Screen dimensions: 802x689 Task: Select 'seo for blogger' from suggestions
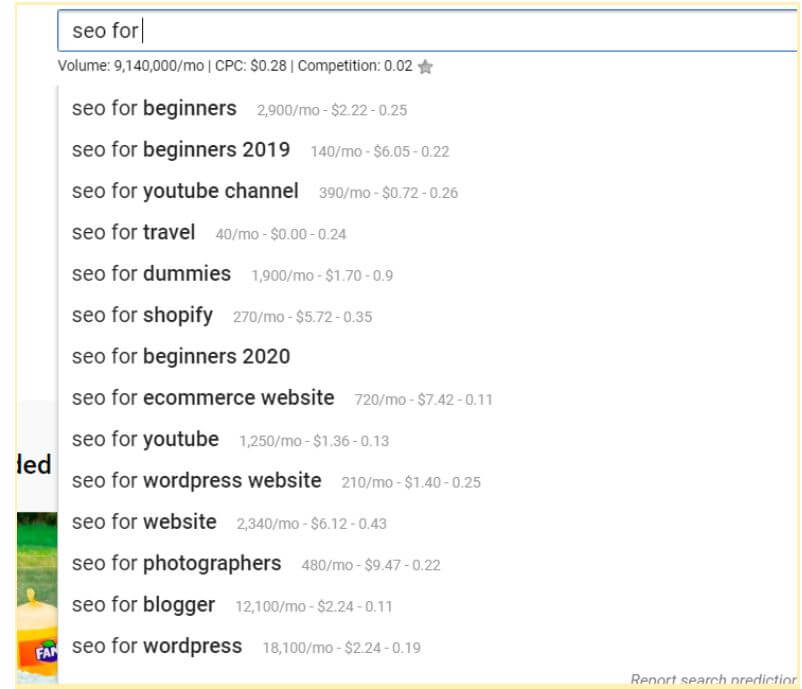click(x=144, y=605)
